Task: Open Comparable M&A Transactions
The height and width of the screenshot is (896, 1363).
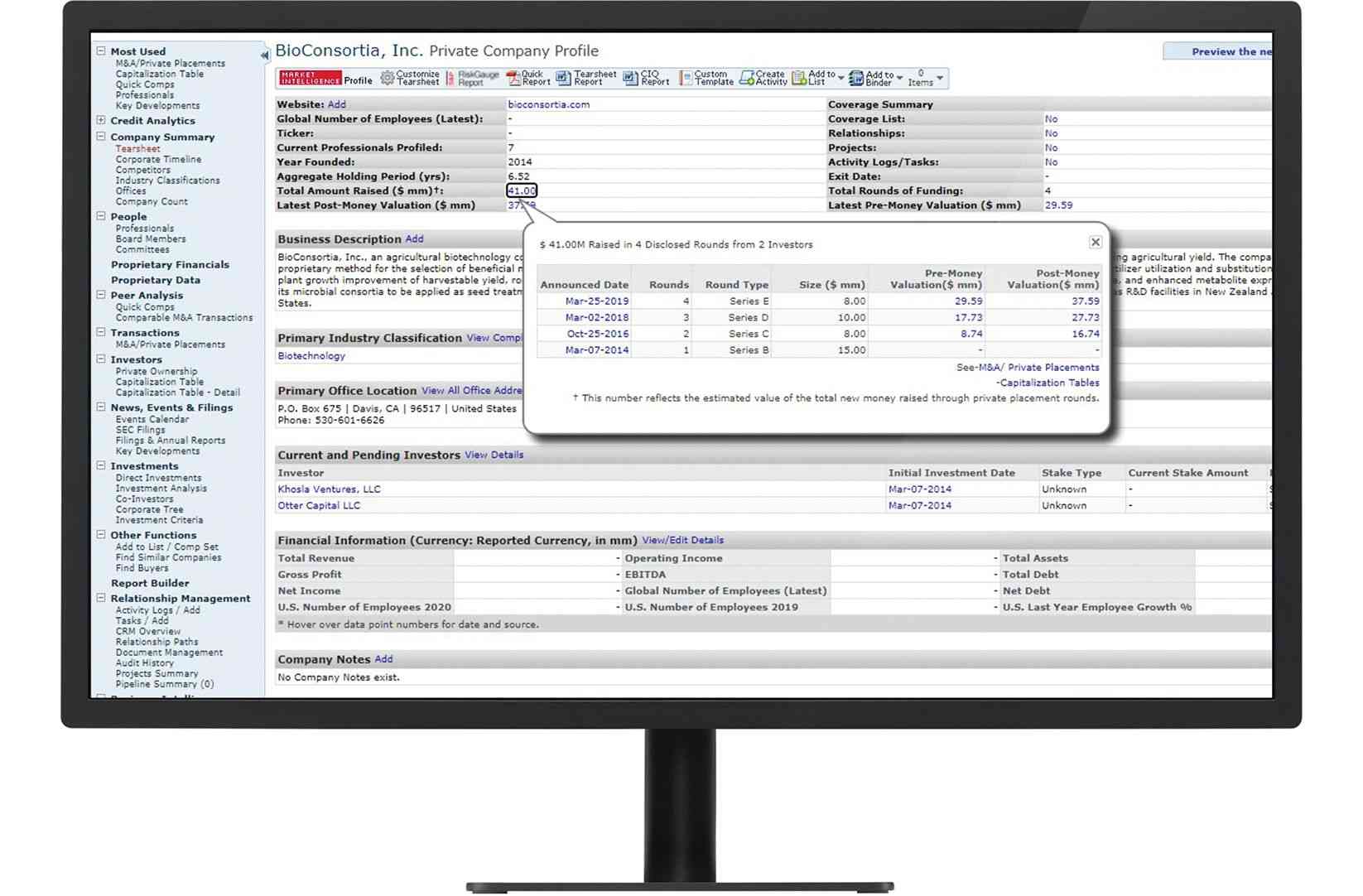Action: pos(184,317)
